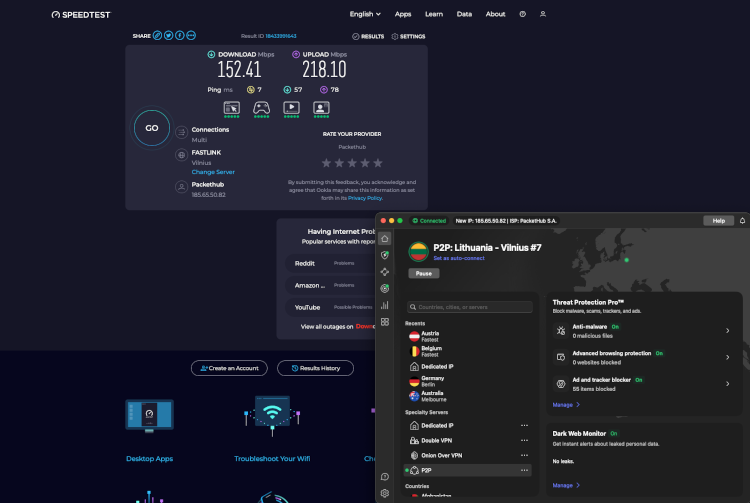Click the Reddit outage row
750x503 pixels.
tap(330, 263)
